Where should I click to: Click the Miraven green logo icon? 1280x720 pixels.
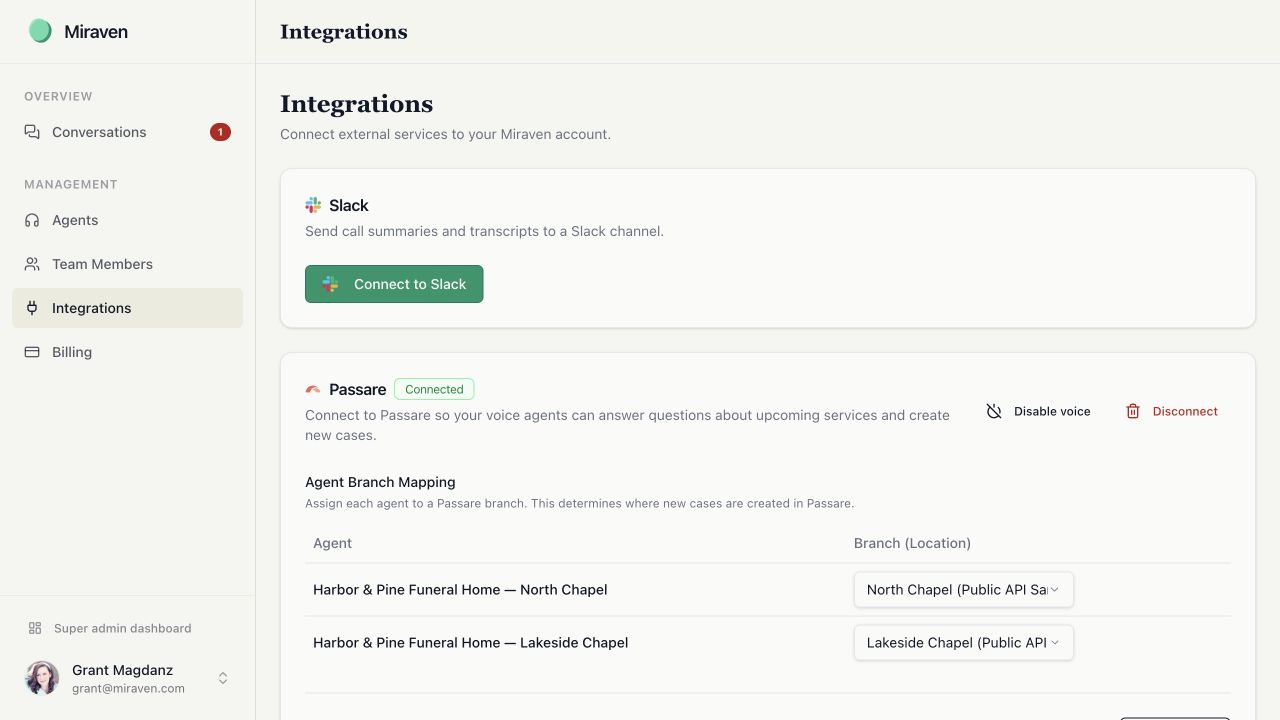click(40, 31)
